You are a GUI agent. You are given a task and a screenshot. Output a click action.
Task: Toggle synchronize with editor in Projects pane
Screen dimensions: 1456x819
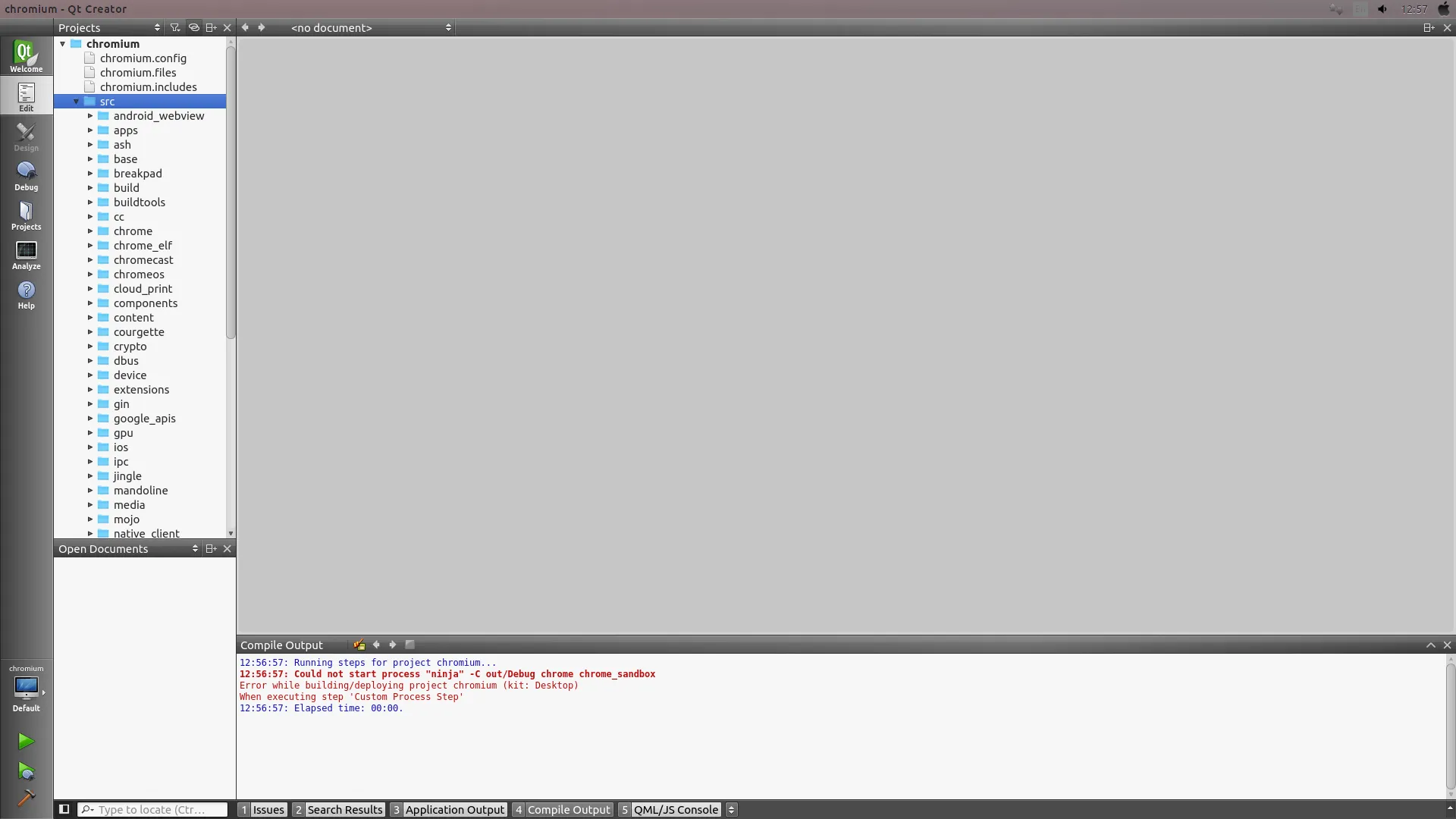(x=193, y=27)
